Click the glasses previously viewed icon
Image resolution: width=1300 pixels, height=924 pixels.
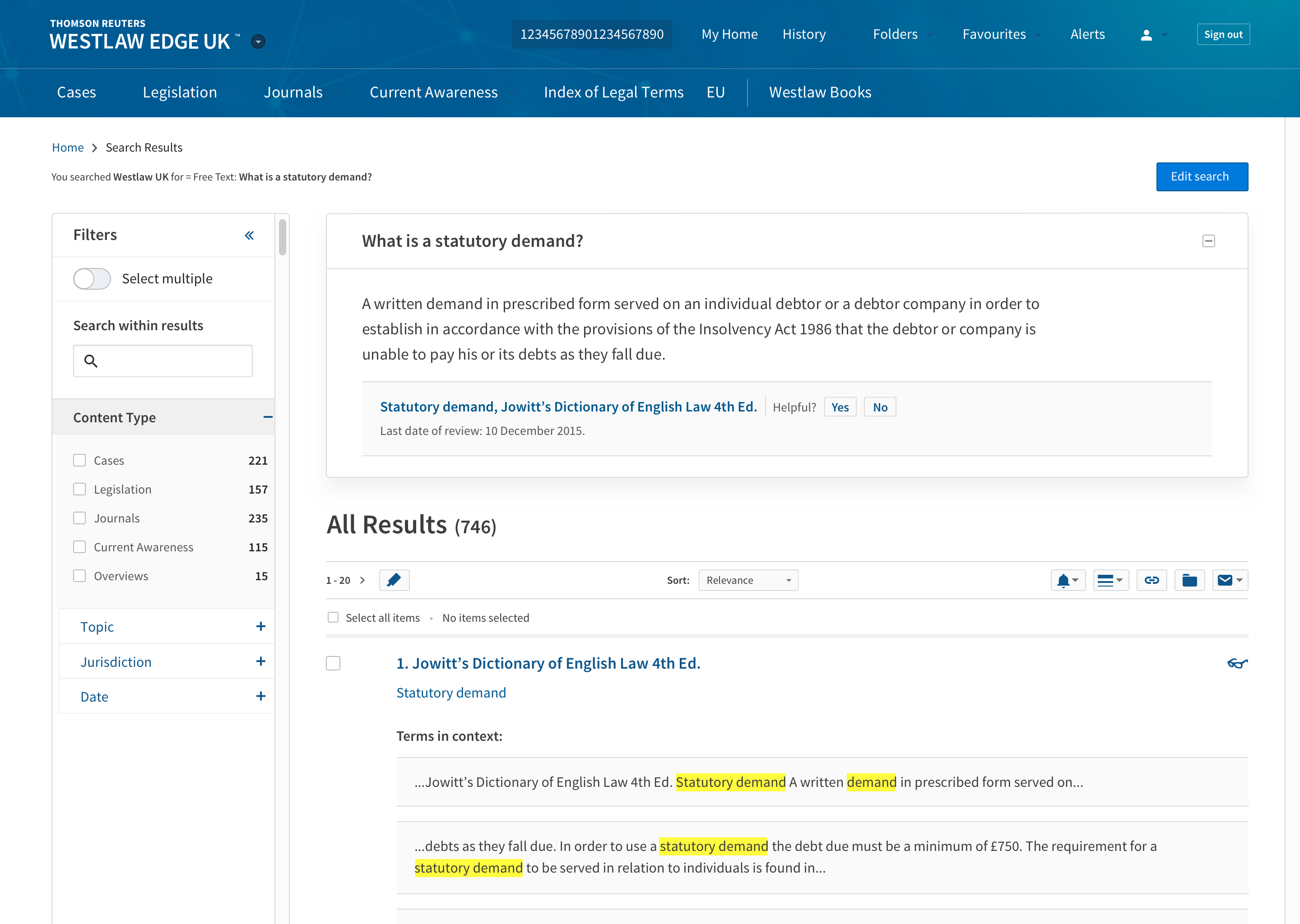(x=1237, y=663)
